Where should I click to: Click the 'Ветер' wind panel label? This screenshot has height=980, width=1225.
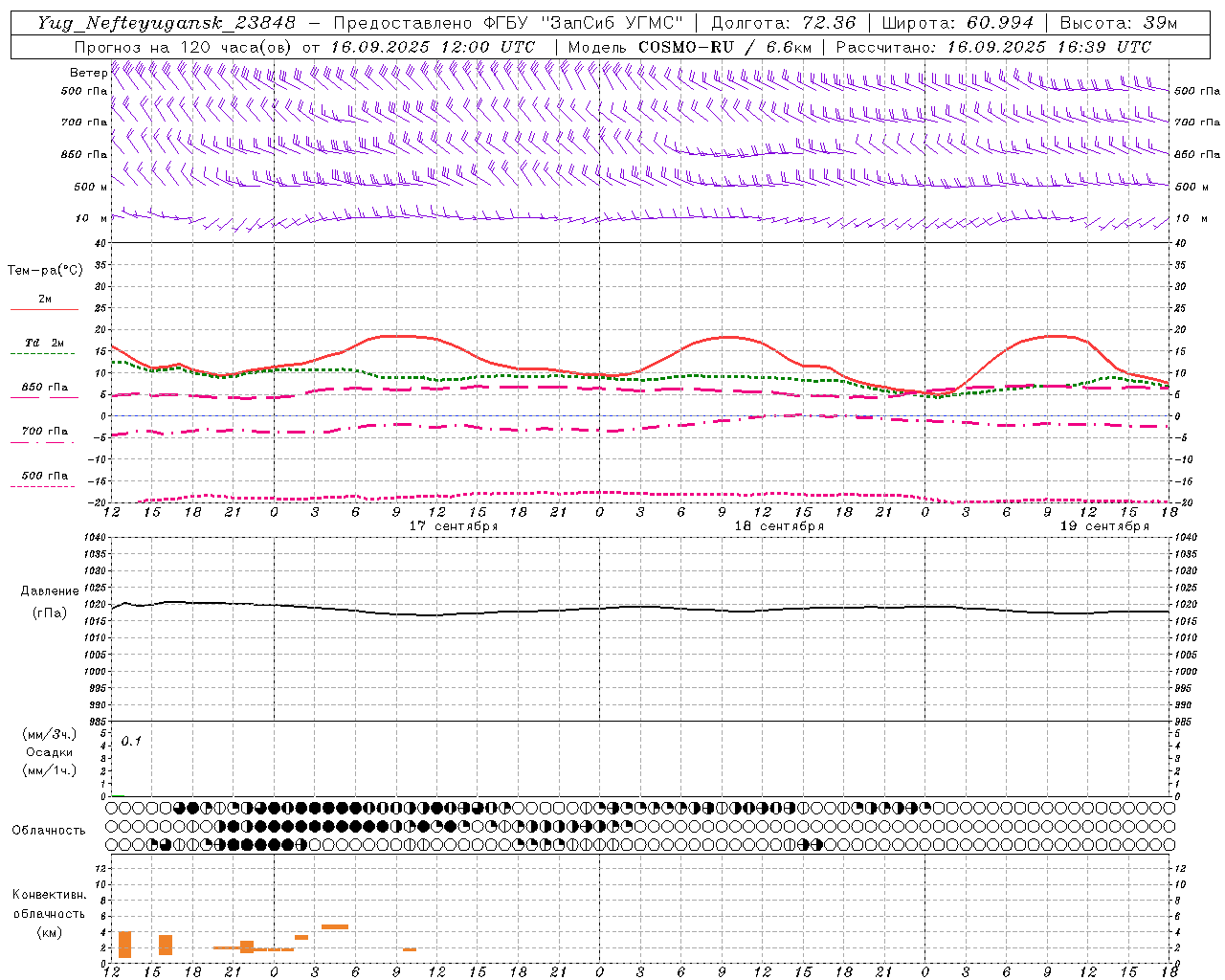tap(88, 73)
